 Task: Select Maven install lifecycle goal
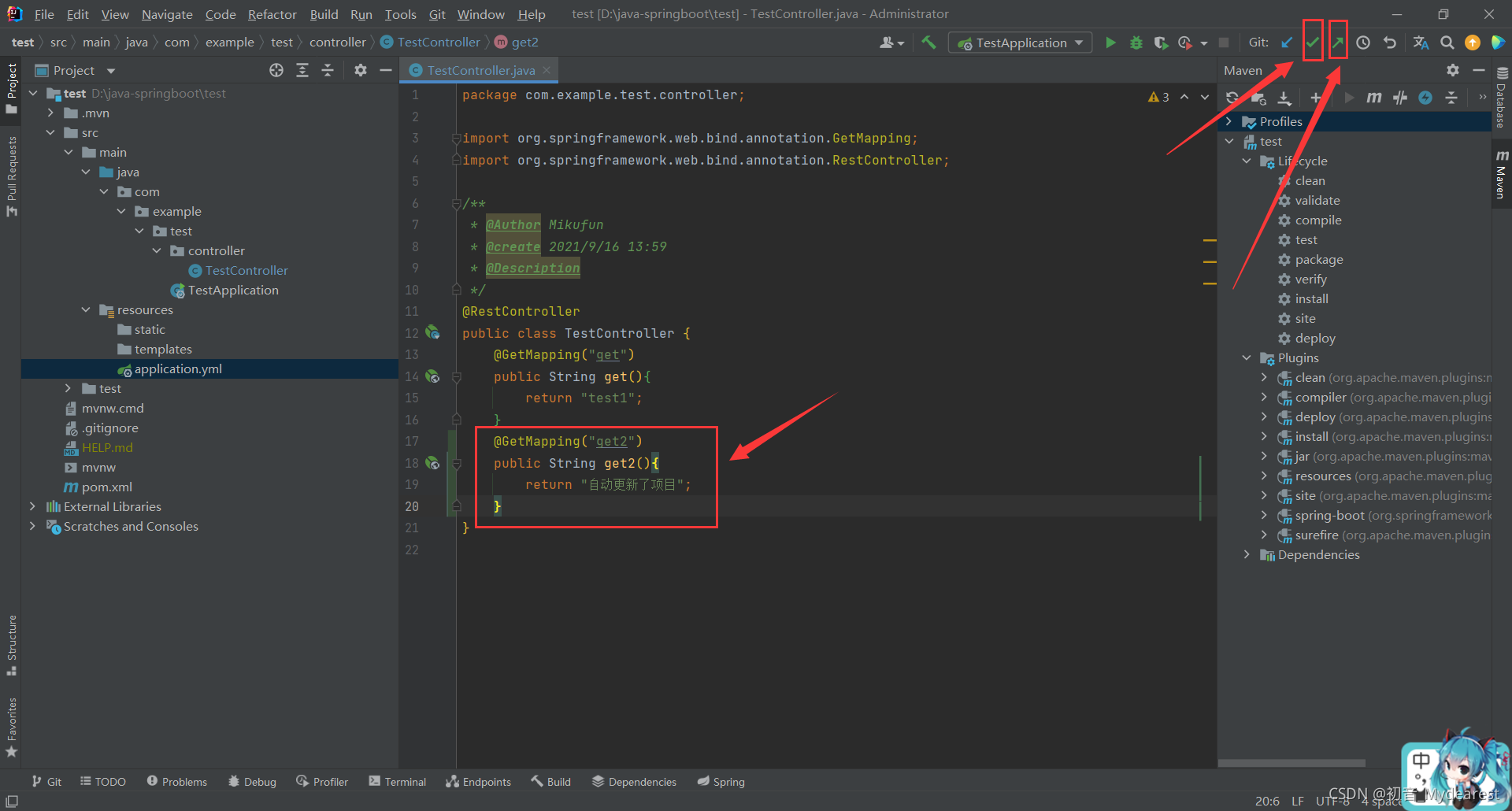[x=1311, y=298]
